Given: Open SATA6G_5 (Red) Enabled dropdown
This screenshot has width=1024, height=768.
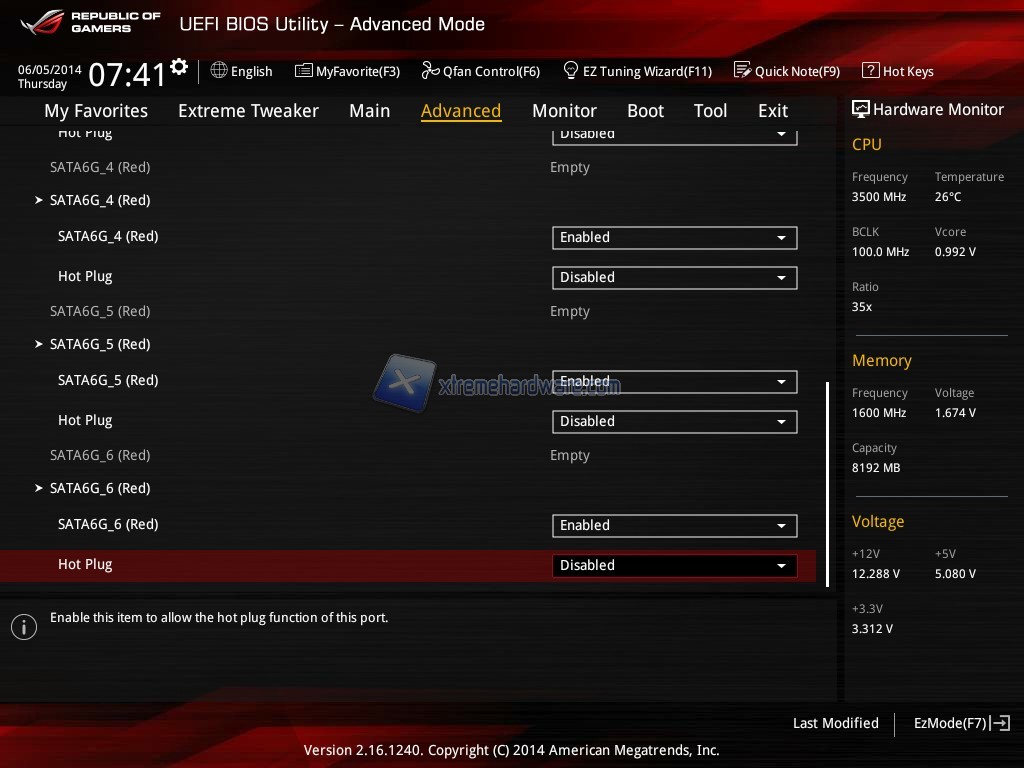Looking at the screenshot, I should (674, 382).
